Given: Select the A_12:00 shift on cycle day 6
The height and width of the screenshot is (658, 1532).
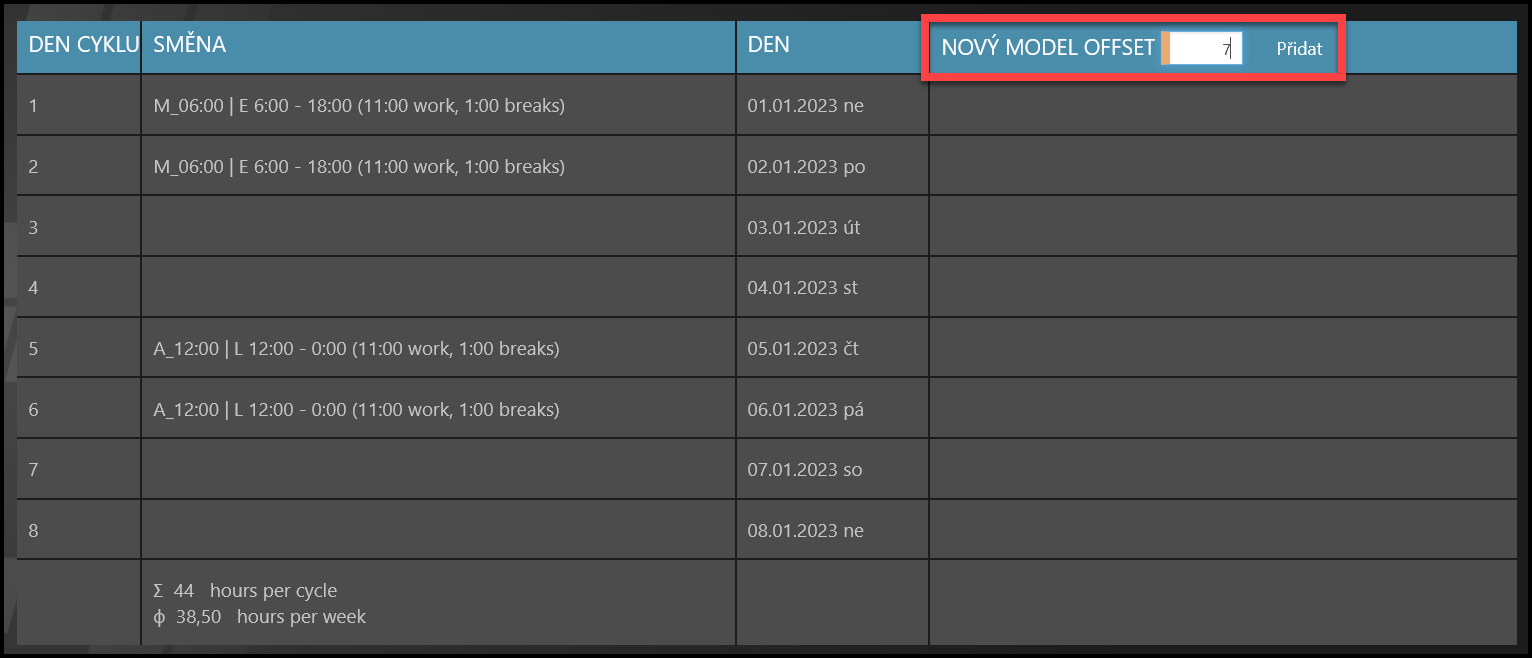Looking at the screenshot, I should coord(356,410).
